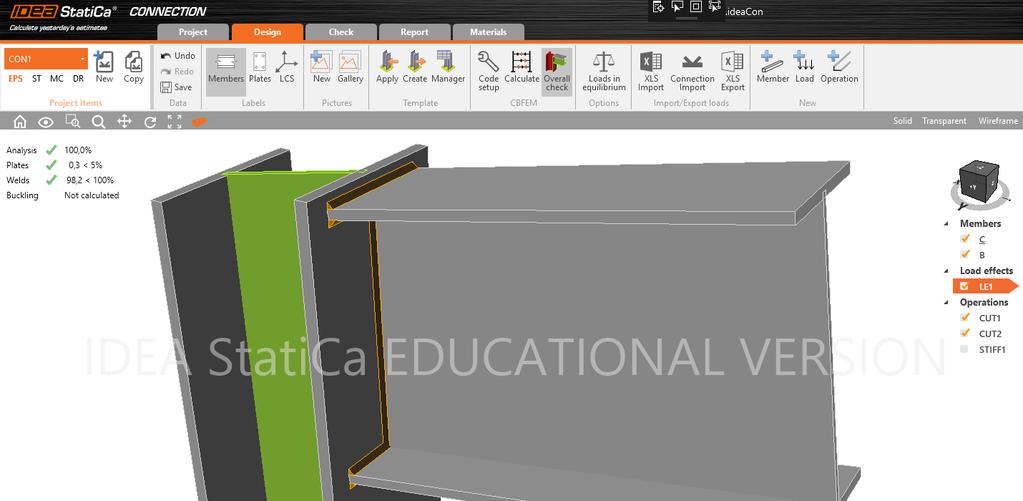The height and width of the screenshot is (501, 1023).
Task: Switch to Wireframe view mode
Action: pyautogui.click(x=998, y=121)
